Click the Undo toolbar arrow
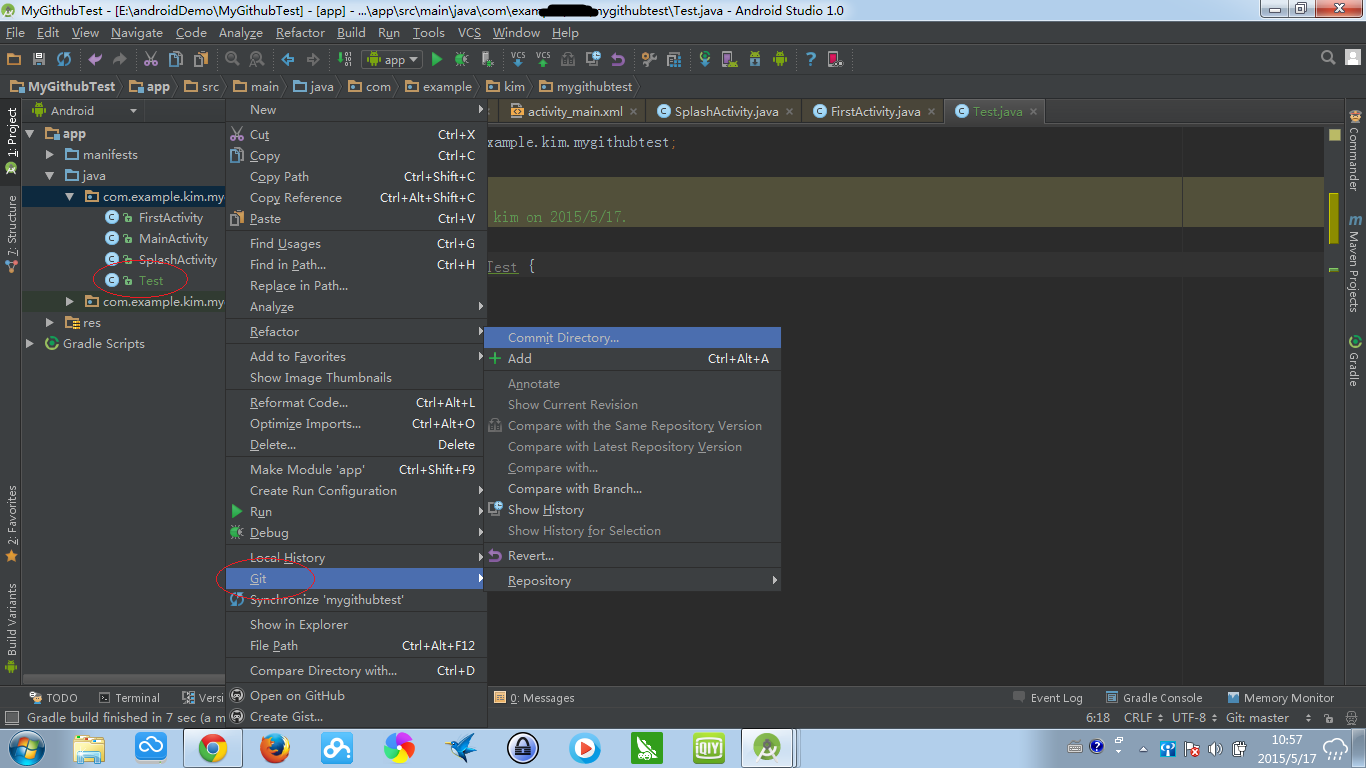Viewport: 1366px width, 768px height. pyautogui.click(x=95, y=60)
